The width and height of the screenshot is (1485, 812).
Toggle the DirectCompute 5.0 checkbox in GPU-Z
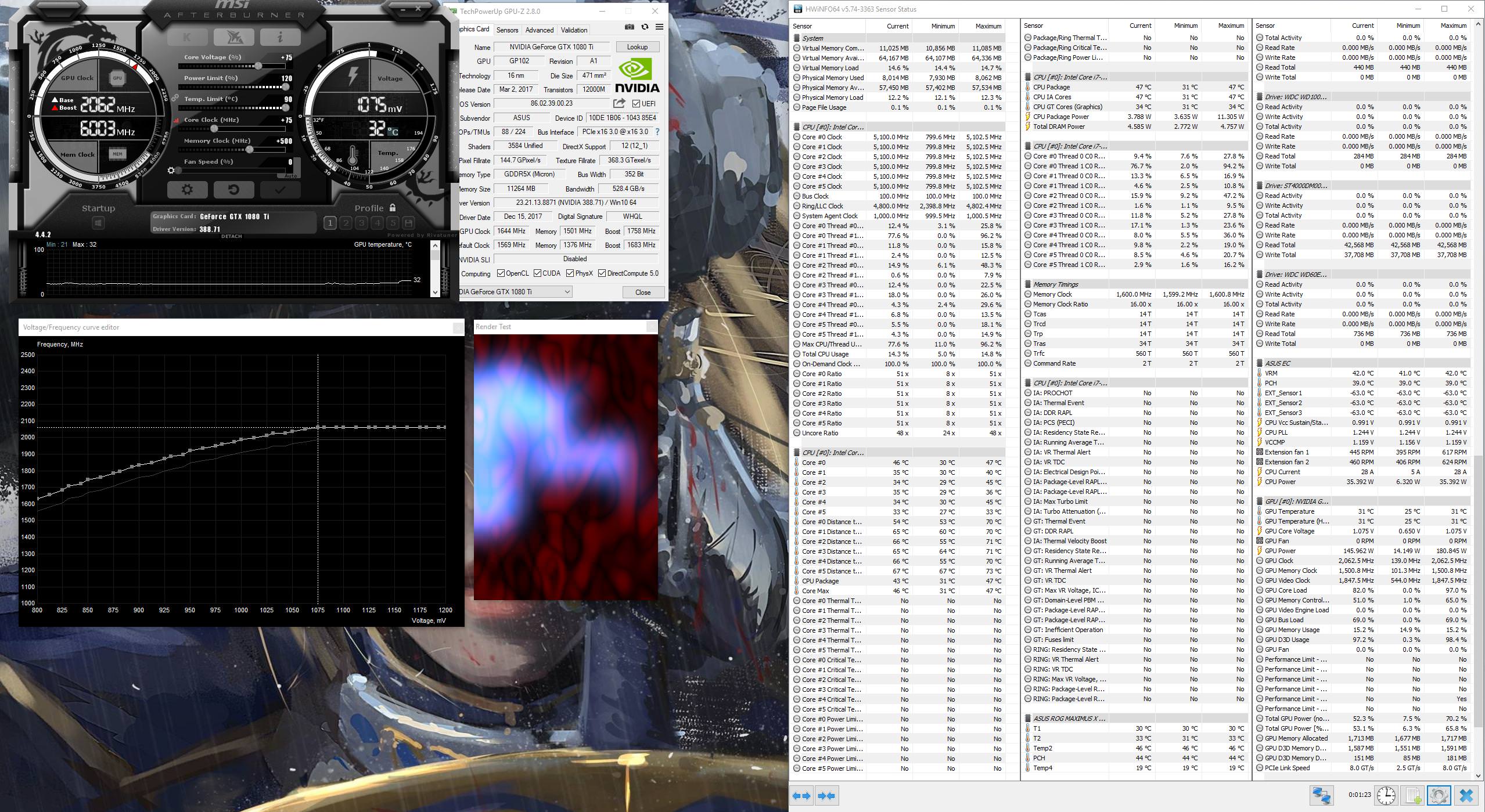coord(602,273)
